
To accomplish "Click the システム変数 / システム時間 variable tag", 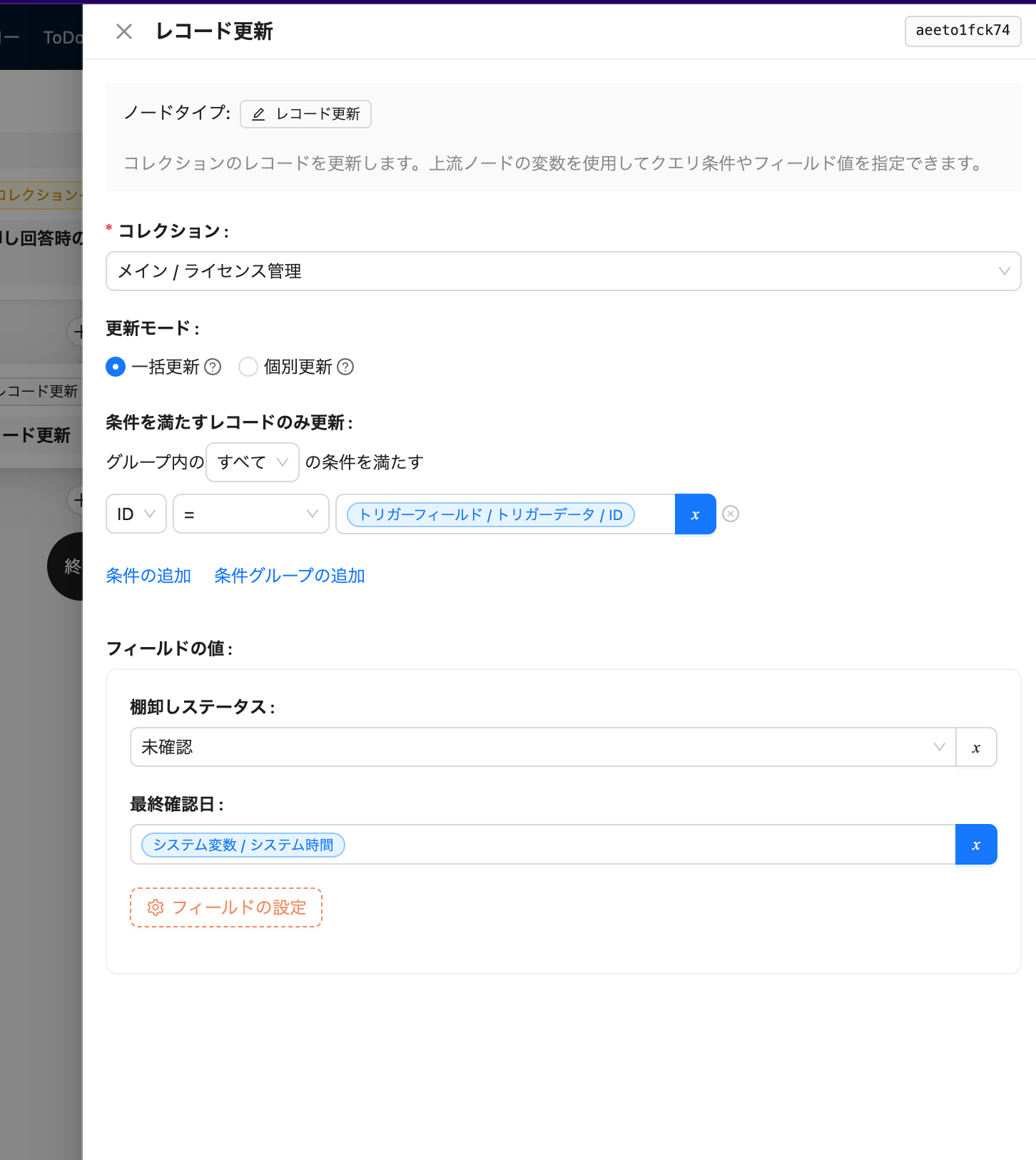I will 243,845.
